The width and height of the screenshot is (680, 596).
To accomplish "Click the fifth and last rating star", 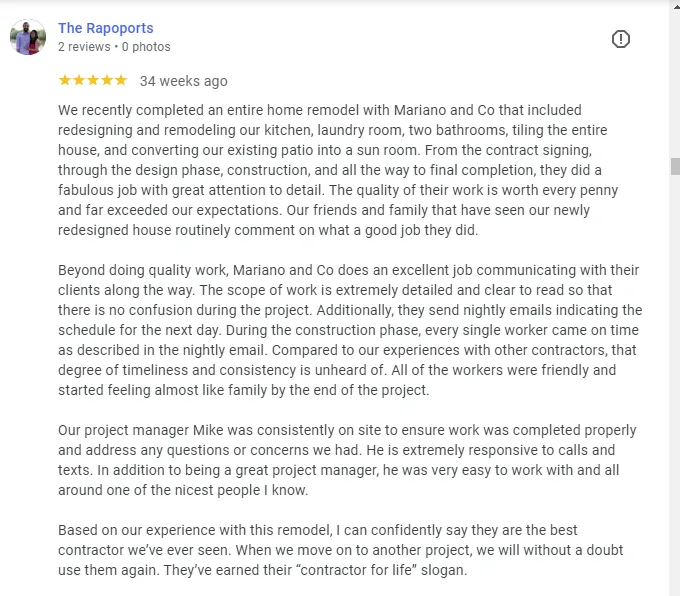I will tap(121, 80).
